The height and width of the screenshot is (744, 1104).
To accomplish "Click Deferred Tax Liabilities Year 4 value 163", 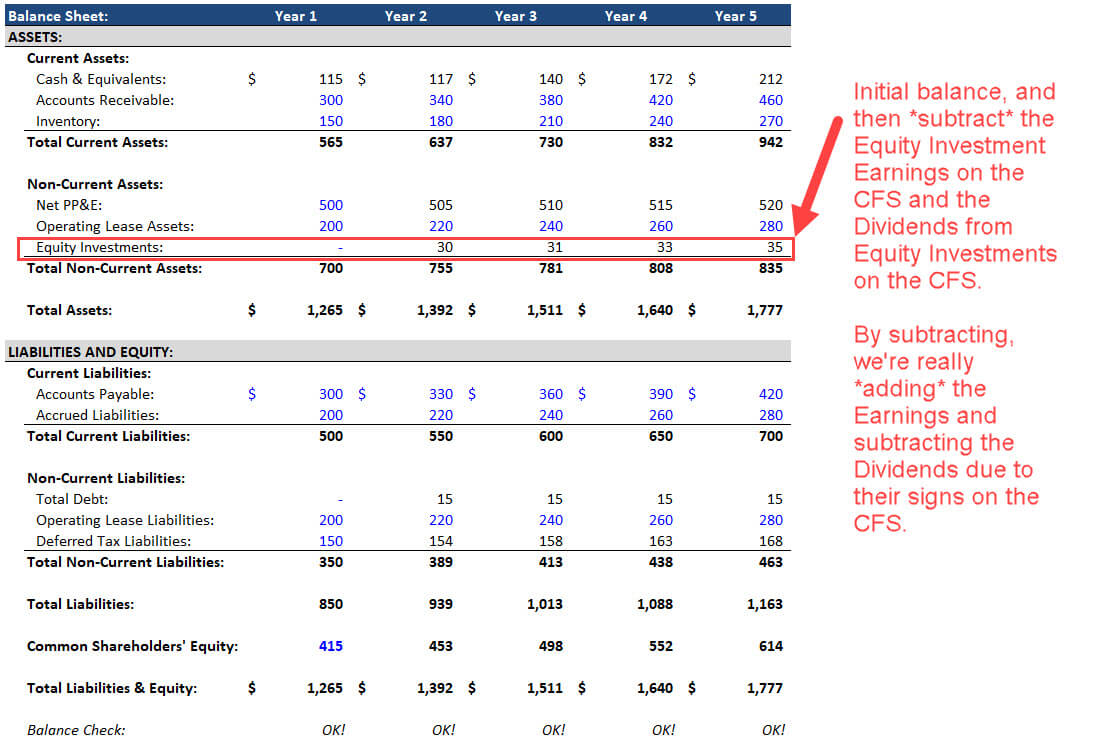I will click(660, 541).
